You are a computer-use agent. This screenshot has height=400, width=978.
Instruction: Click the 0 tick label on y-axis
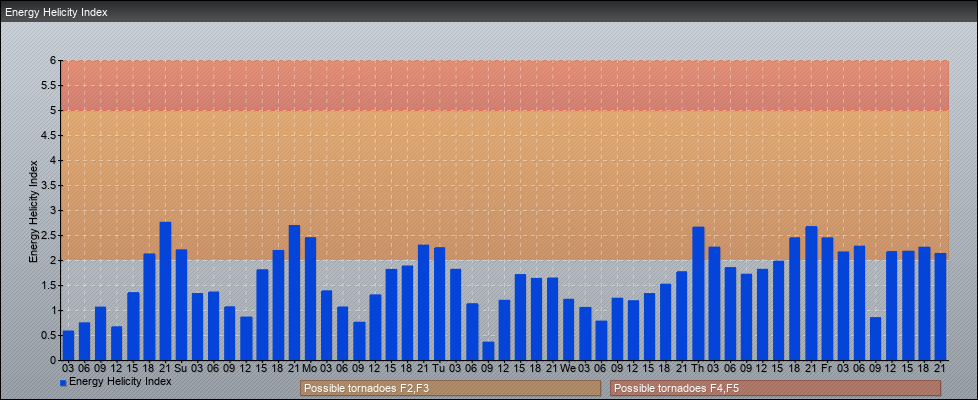coord(54,360)
